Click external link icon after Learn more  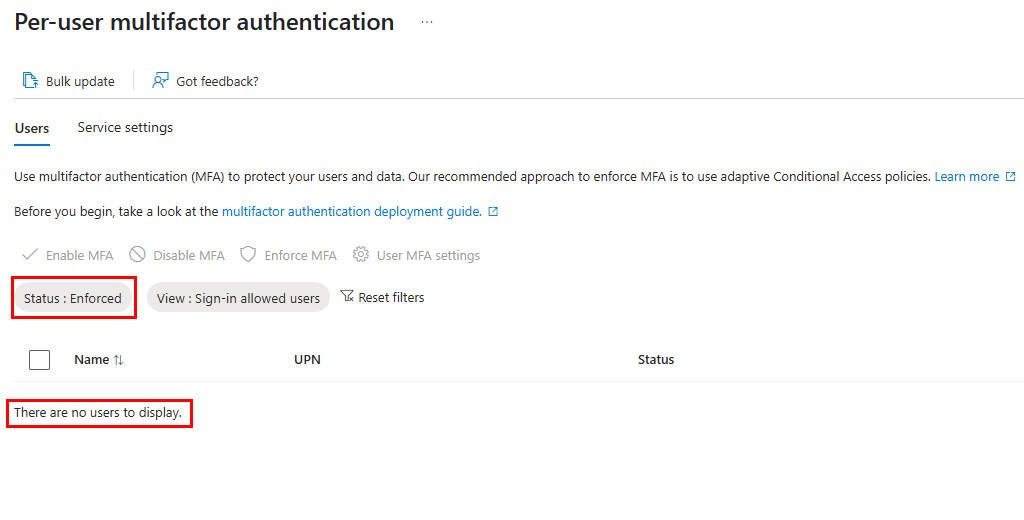(1010, 177)
